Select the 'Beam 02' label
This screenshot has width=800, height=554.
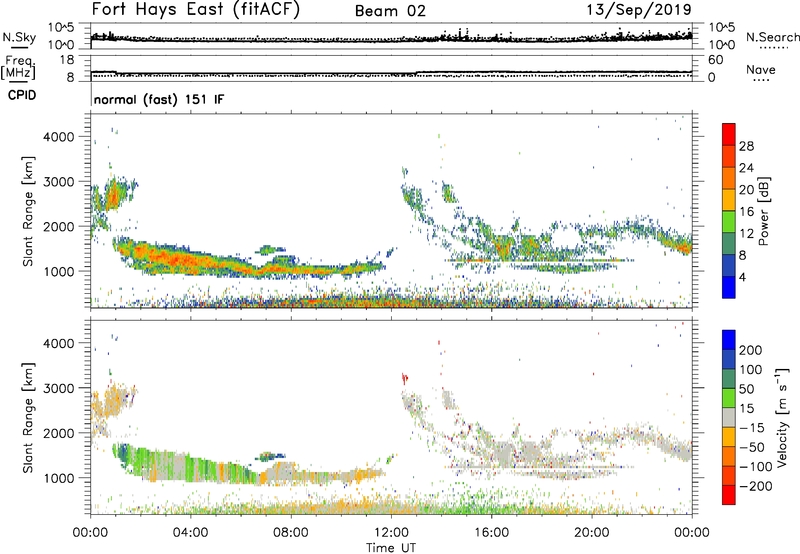click(x=390, y=11)
